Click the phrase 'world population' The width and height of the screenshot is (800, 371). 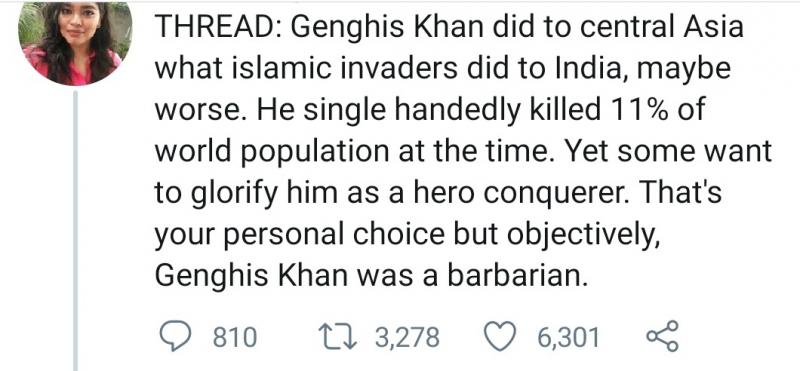click(x=271, y=152)
